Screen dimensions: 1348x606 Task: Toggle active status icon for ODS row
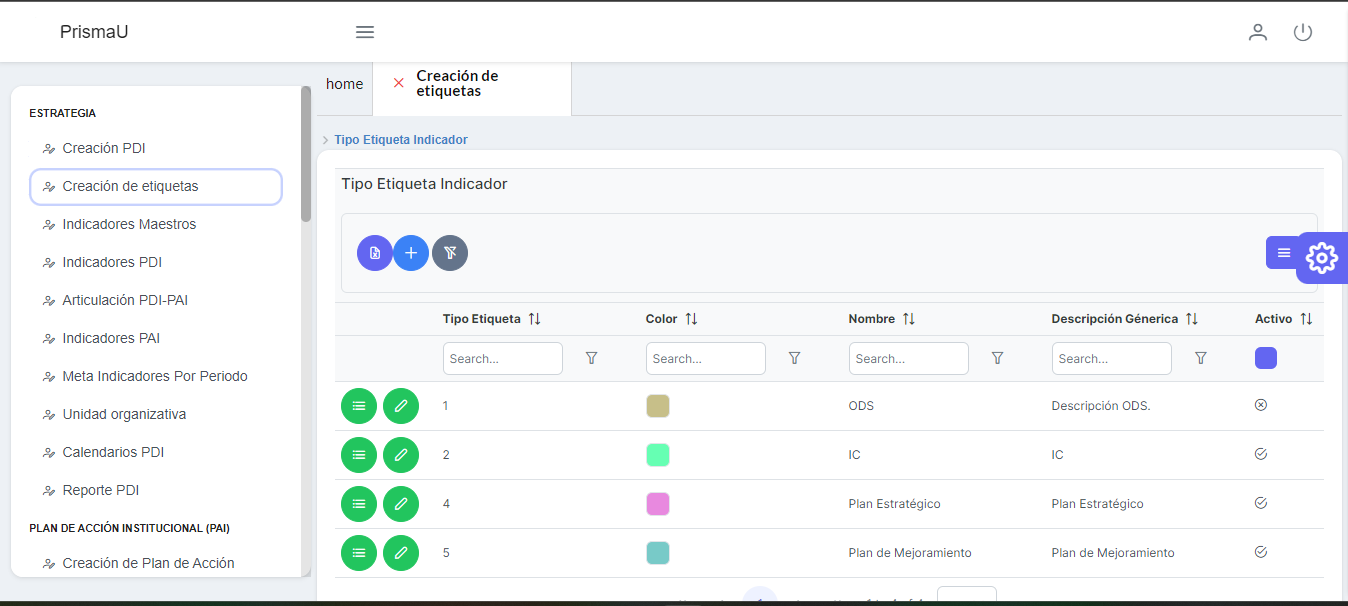[1260, 405]
